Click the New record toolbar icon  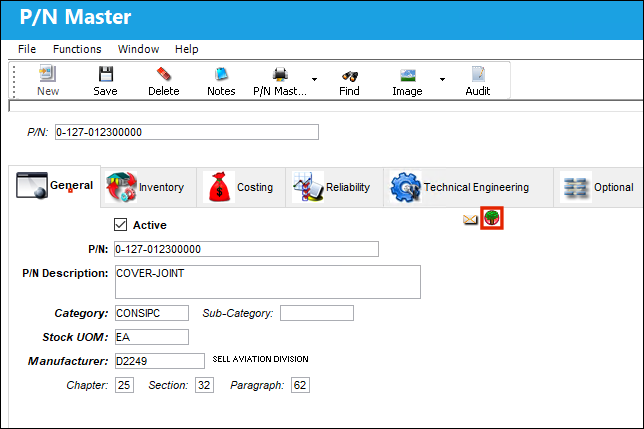pyautogui.click(x=48, y=74)
